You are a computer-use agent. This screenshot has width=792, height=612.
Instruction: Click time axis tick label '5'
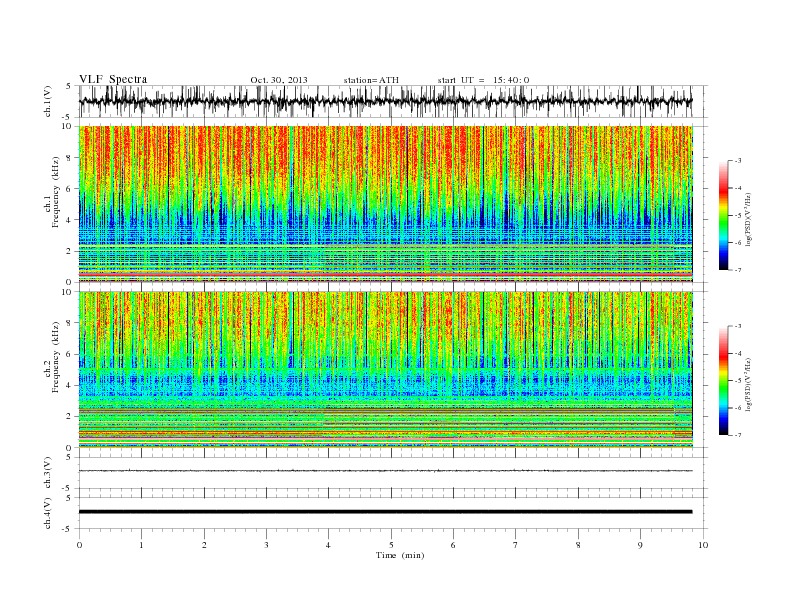coord(391,545)
